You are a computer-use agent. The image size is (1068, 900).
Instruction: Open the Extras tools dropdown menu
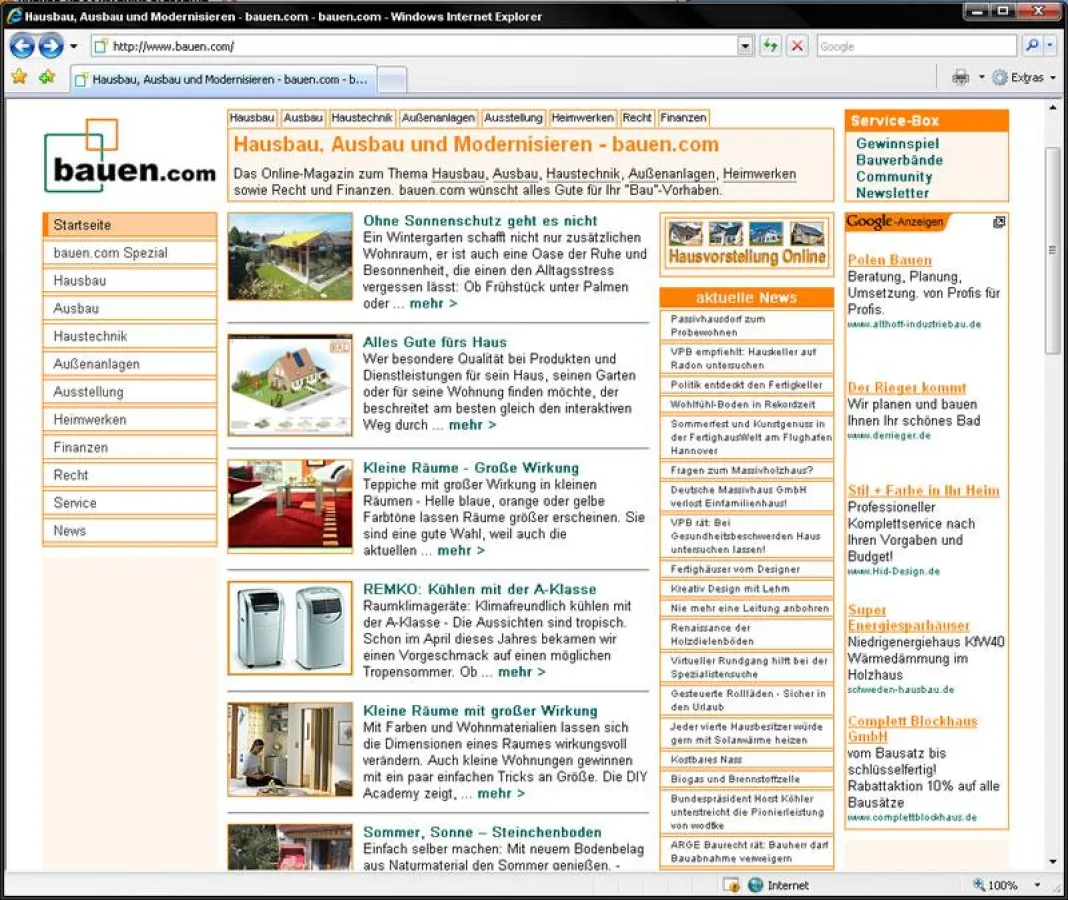point(1024,77)
